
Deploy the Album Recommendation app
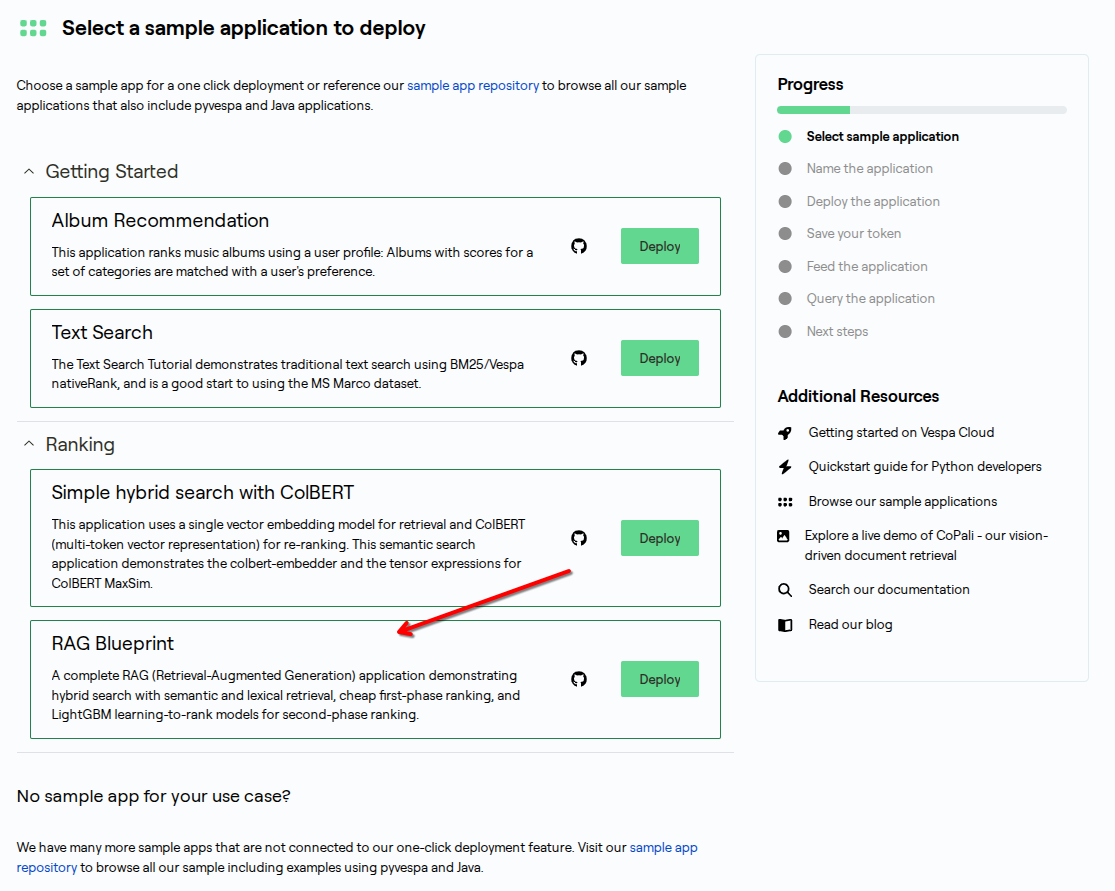click(659, 246)
